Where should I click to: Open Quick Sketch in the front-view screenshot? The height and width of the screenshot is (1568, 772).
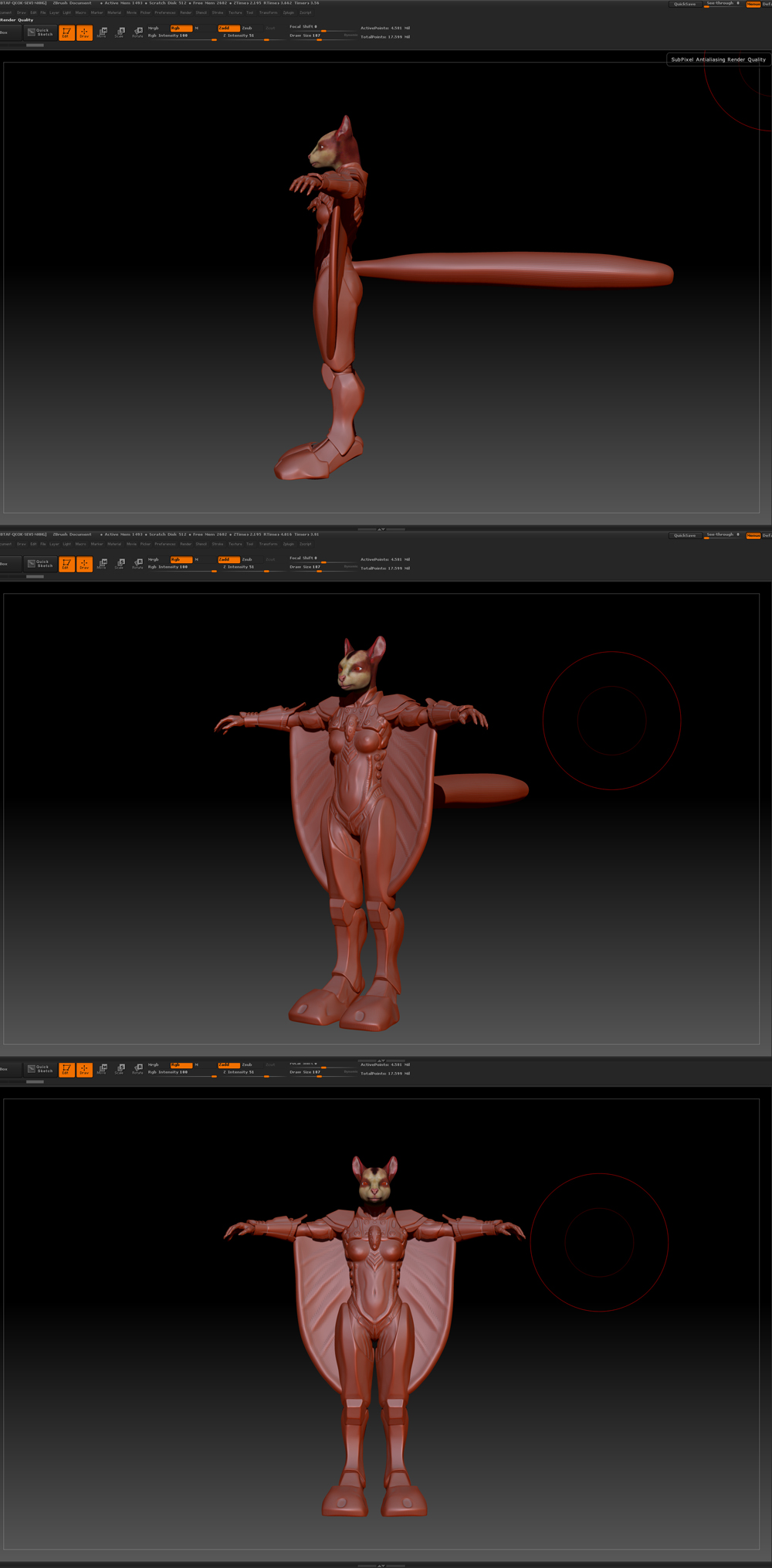coord(40,1068)
